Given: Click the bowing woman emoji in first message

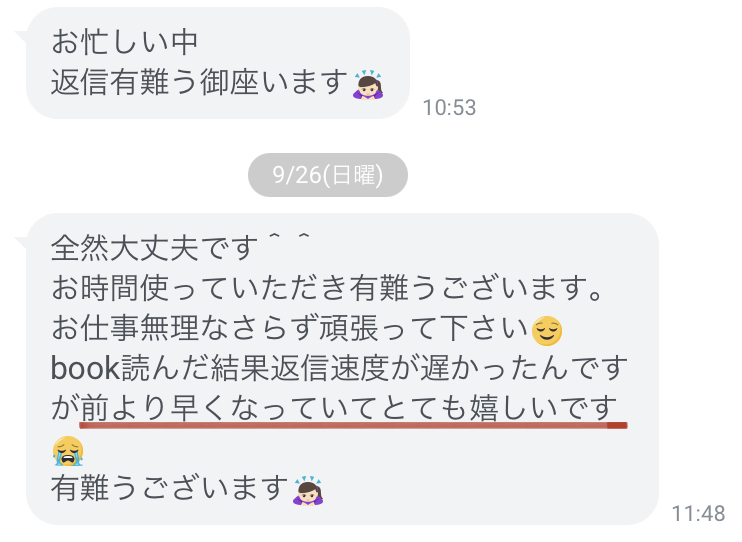Looking at the screenshot, I should (x=368, y=85).
